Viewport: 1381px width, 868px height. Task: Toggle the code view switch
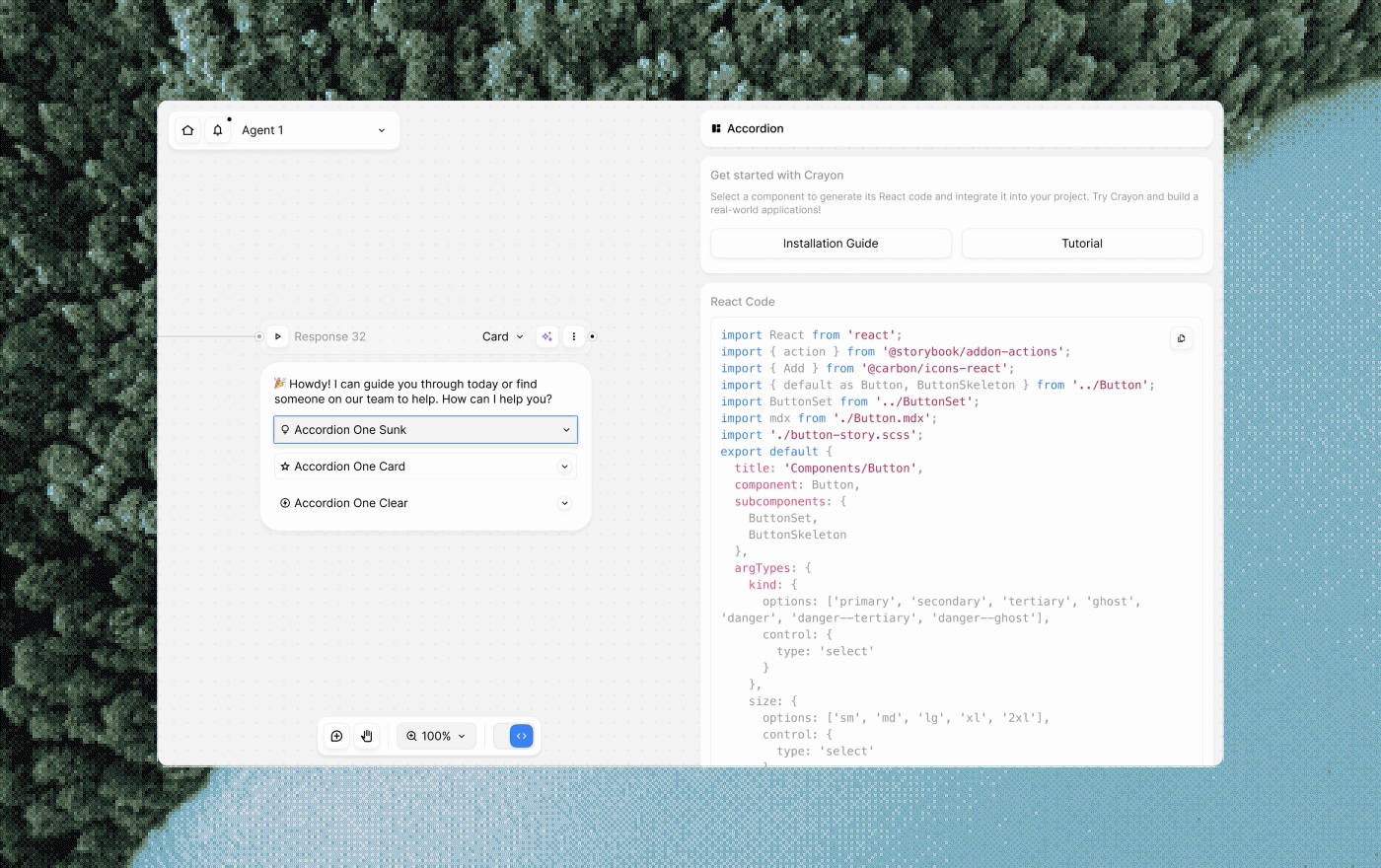514,736
